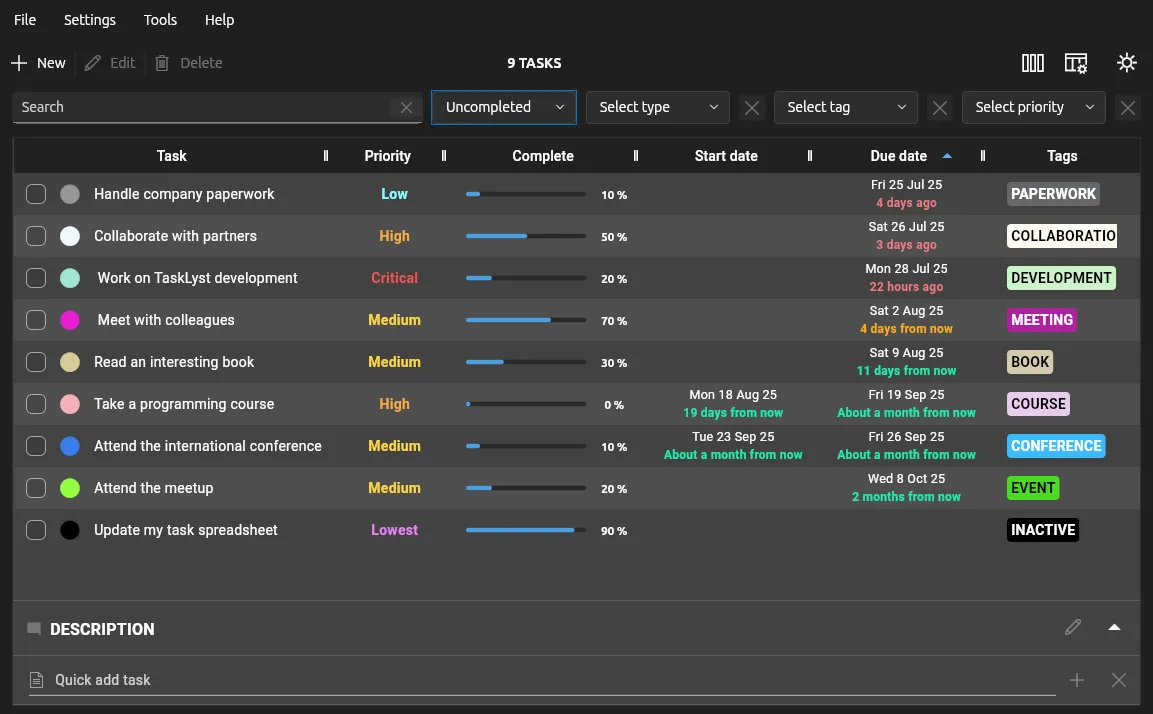Sort by the Due date column header
This screenshot has width=1153, height=714.
pyautogui.click(x=898, y=156)
